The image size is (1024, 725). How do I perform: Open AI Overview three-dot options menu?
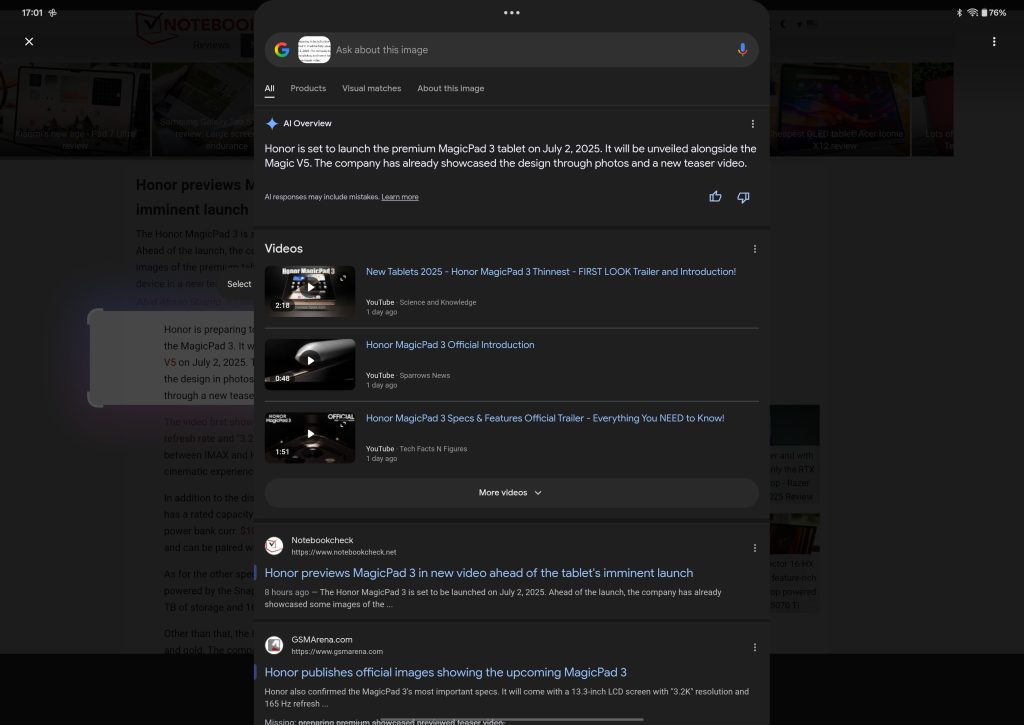click(x=753, y=124)
